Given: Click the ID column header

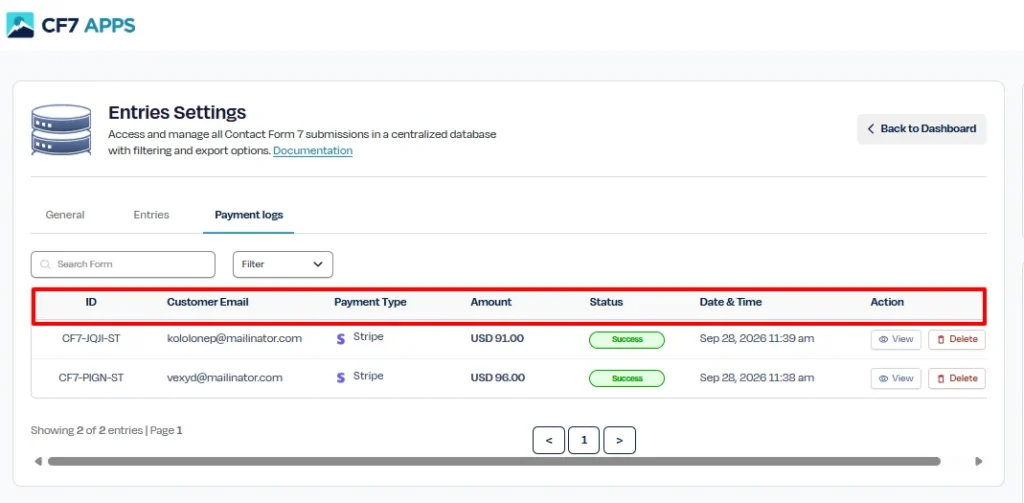Looking at the screenshot, I should (91, 302).
